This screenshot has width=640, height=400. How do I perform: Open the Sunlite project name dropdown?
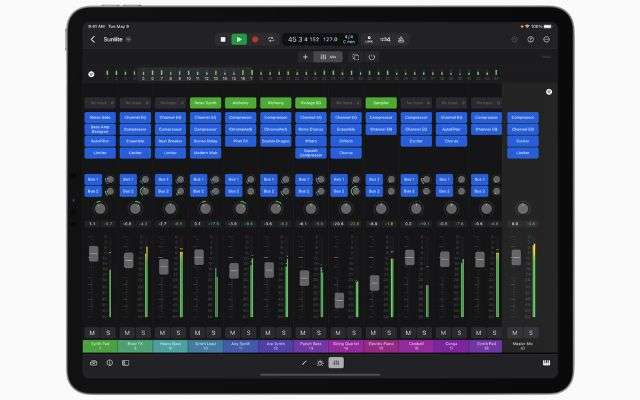(129, 39)
